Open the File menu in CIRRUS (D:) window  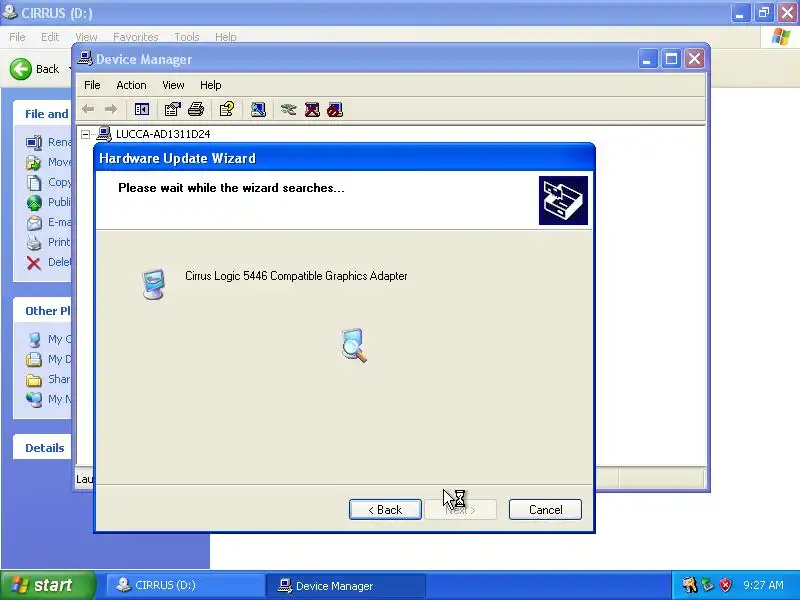point(17,37)
